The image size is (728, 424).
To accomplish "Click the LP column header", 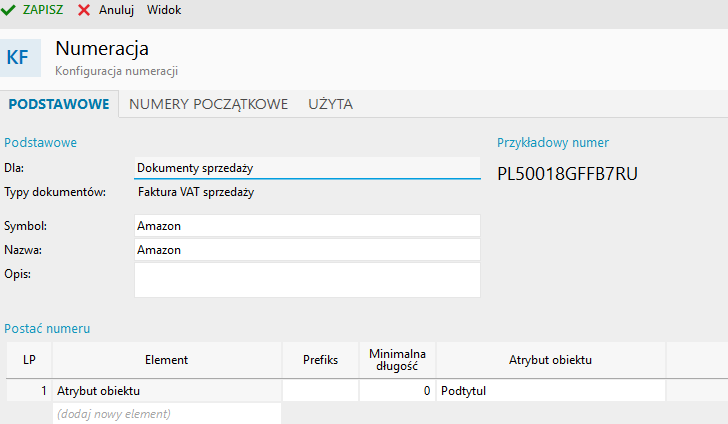I will (x=28, y=360).
